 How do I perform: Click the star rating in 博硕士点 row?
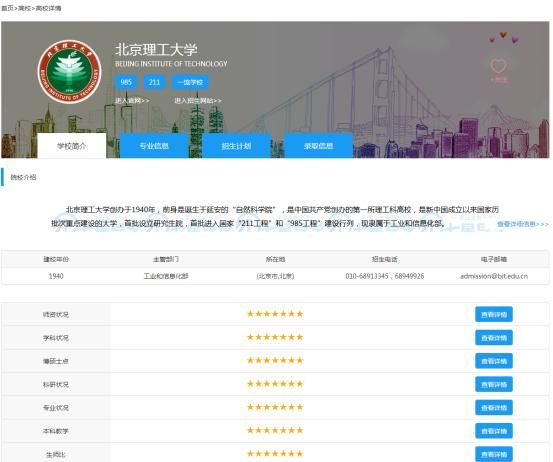click(x=275, y=360)
